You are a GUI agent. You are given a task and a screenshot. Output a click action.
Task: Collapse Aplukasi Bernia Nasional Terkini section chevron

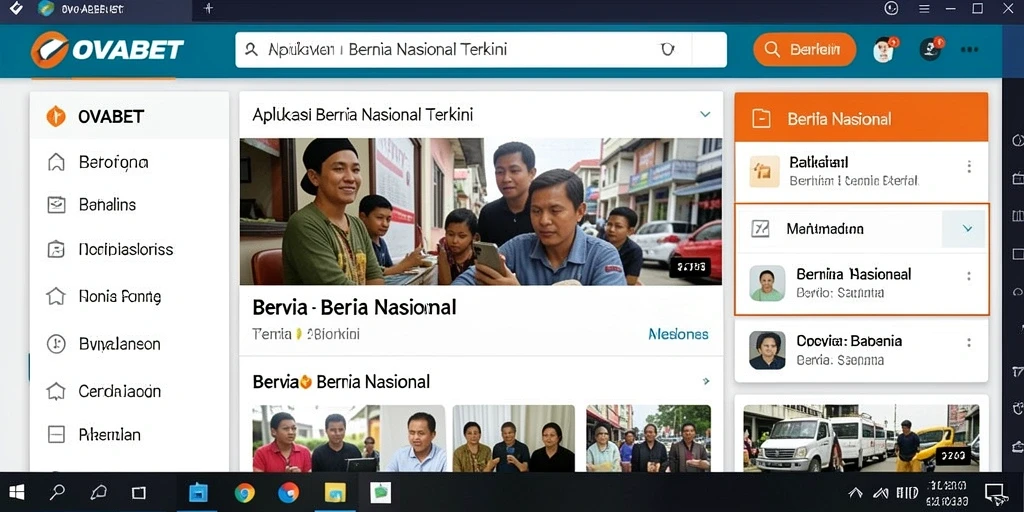coord(705,114)
